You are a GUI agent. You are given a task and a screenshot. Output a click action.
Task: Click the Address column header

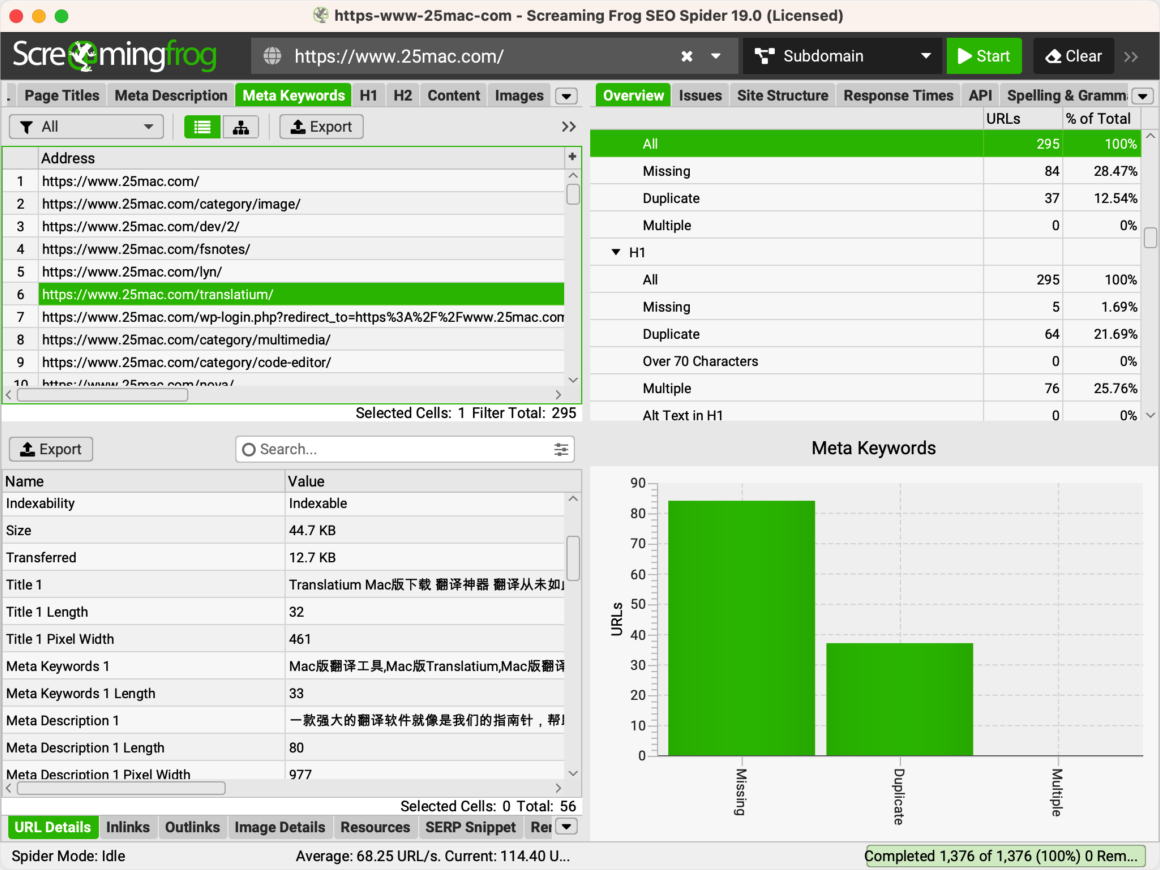[302, 158]
